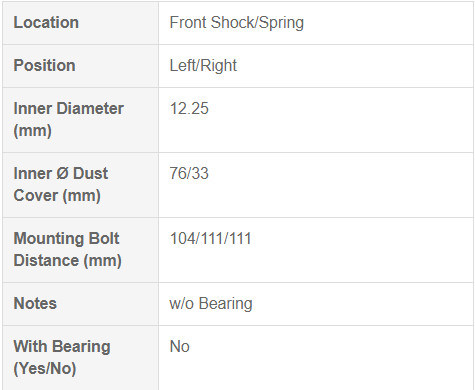Click the (mm) text under Inner Diameter
Screen dimensions: 475x390
click(32, 130)
